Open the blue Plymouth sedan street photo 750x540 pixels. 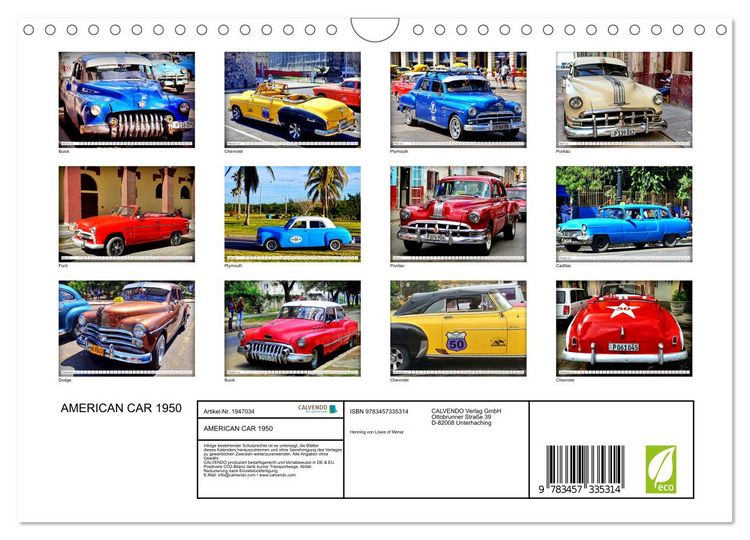458,99
